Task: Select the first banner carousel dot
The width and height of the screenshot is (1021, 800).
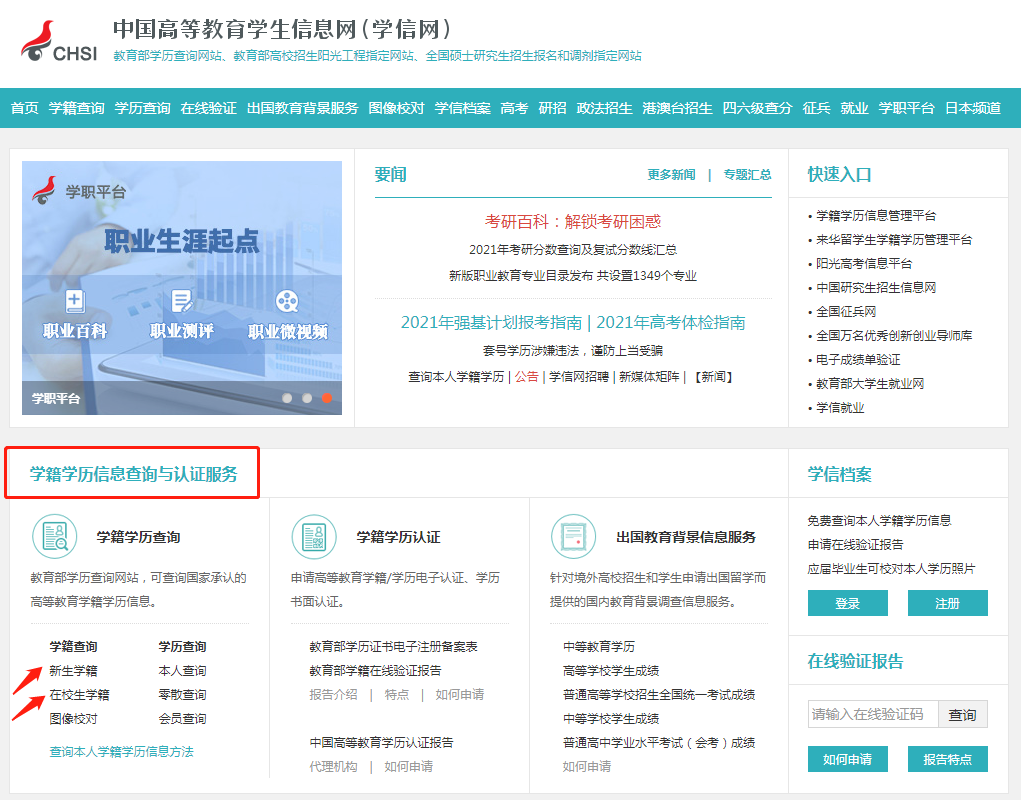Action: (287, 398)
